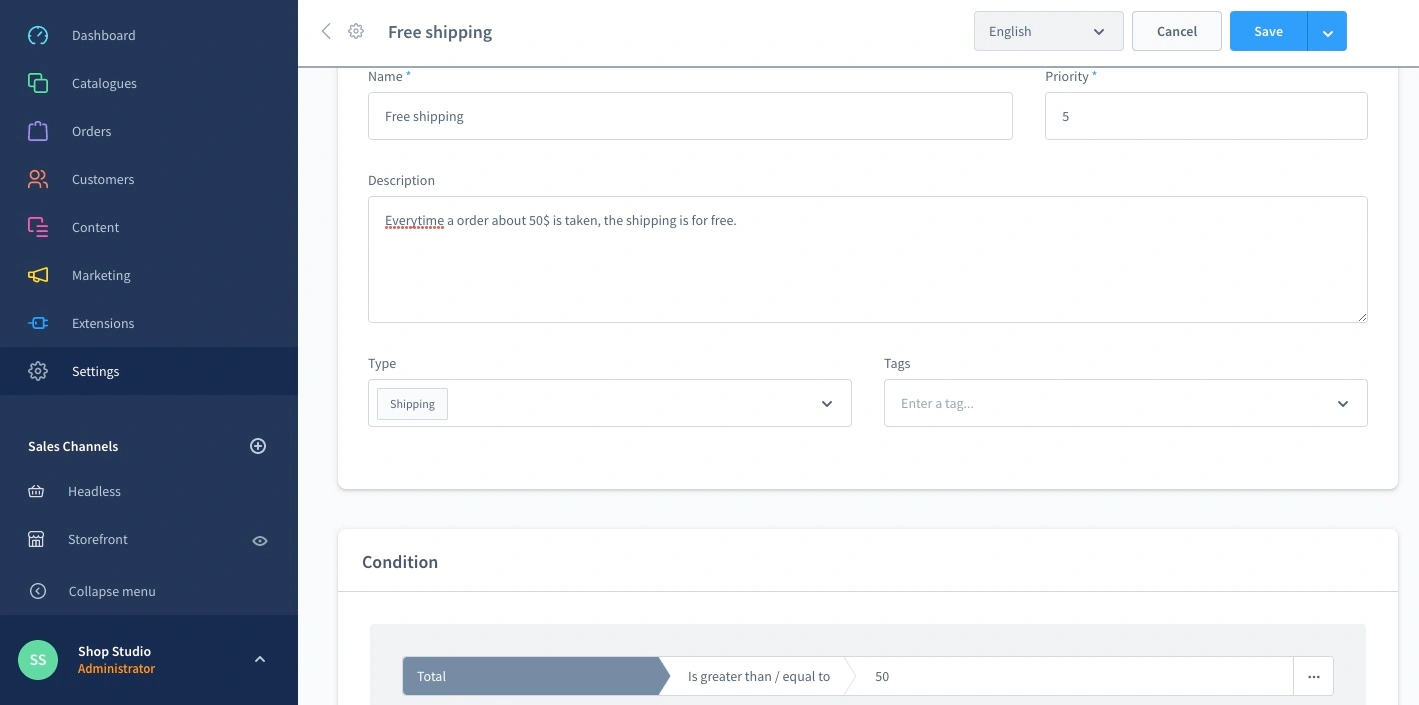This screenshot has width=1419, height=705.
Task: Click the Catalogues icon in sidebar
Action: coord(38,83)
